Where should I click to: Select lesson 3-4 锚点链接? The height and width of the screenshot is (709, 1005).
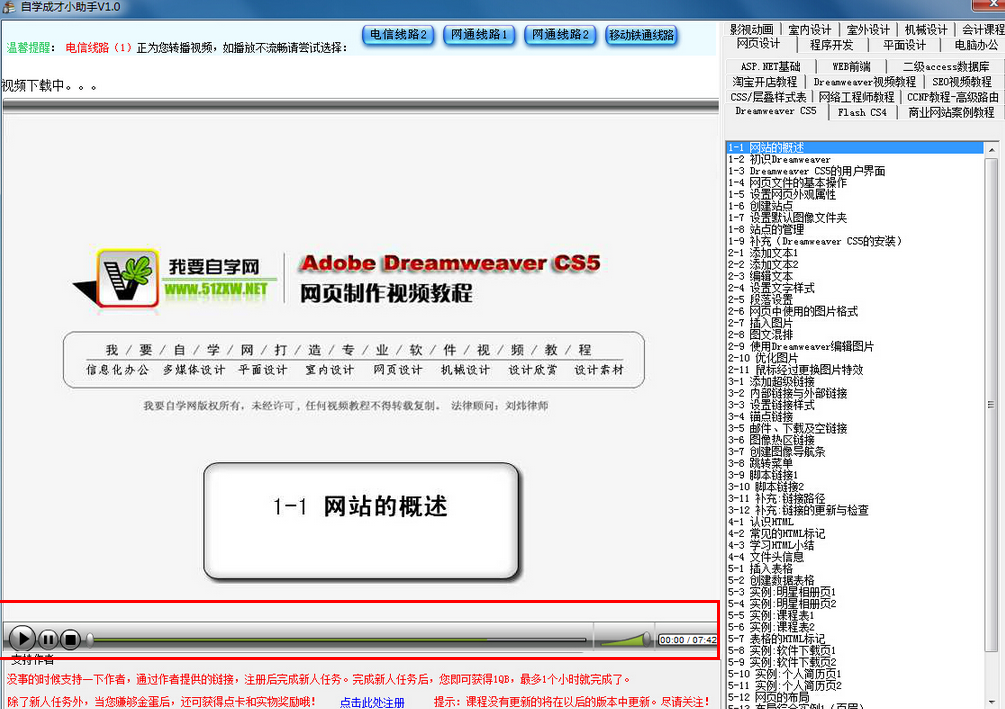[854, 417]
